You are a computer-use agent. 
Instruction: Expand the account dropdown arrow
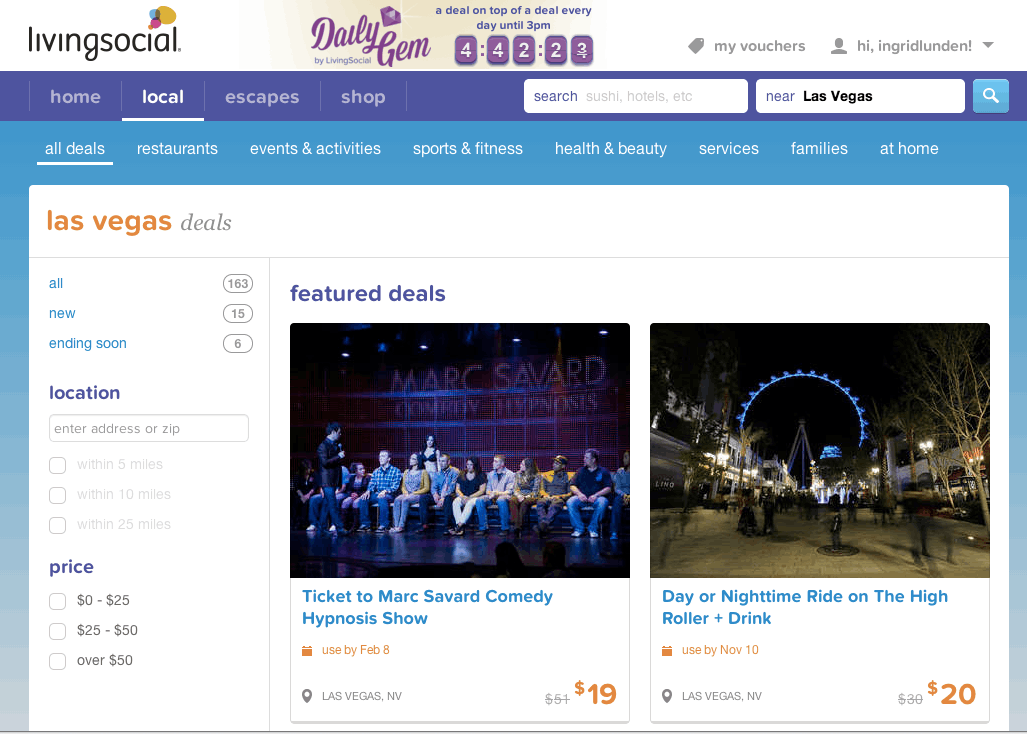pos(988,45)
